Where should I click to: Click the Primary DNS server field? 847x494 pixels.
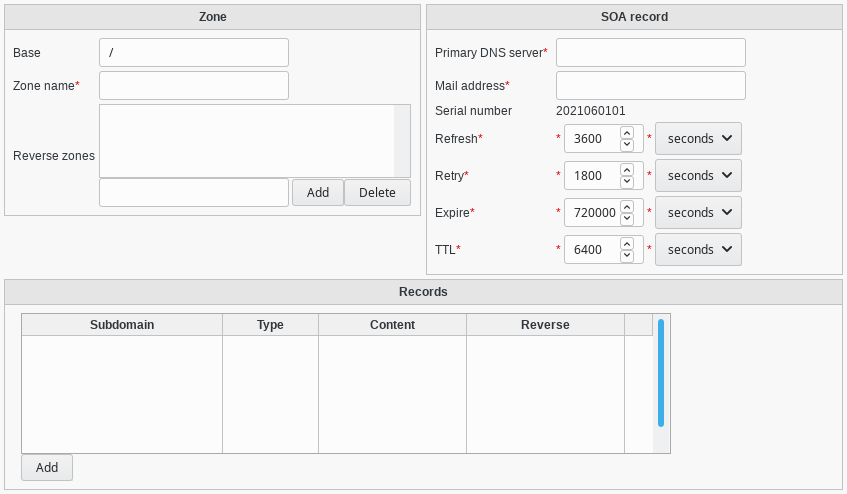(x=651, y=52)
